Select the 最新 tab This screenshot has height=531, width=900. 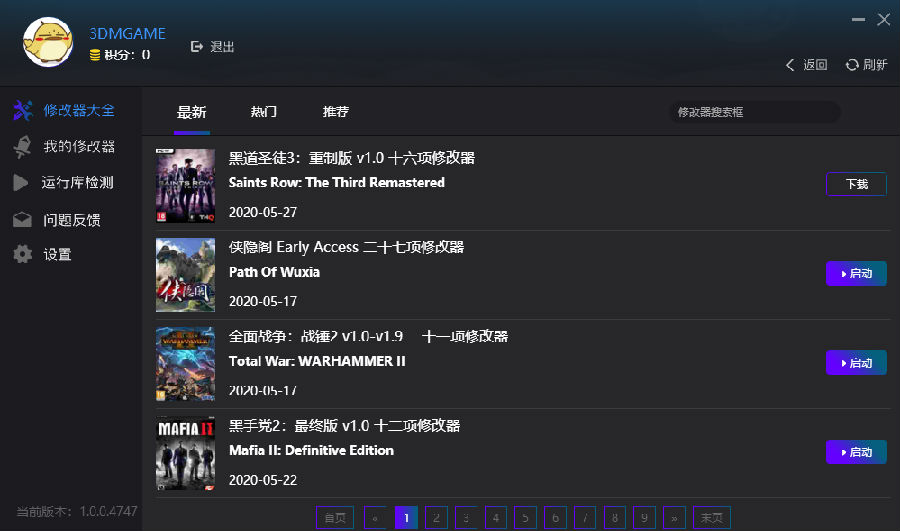click(x=191, y=112)
